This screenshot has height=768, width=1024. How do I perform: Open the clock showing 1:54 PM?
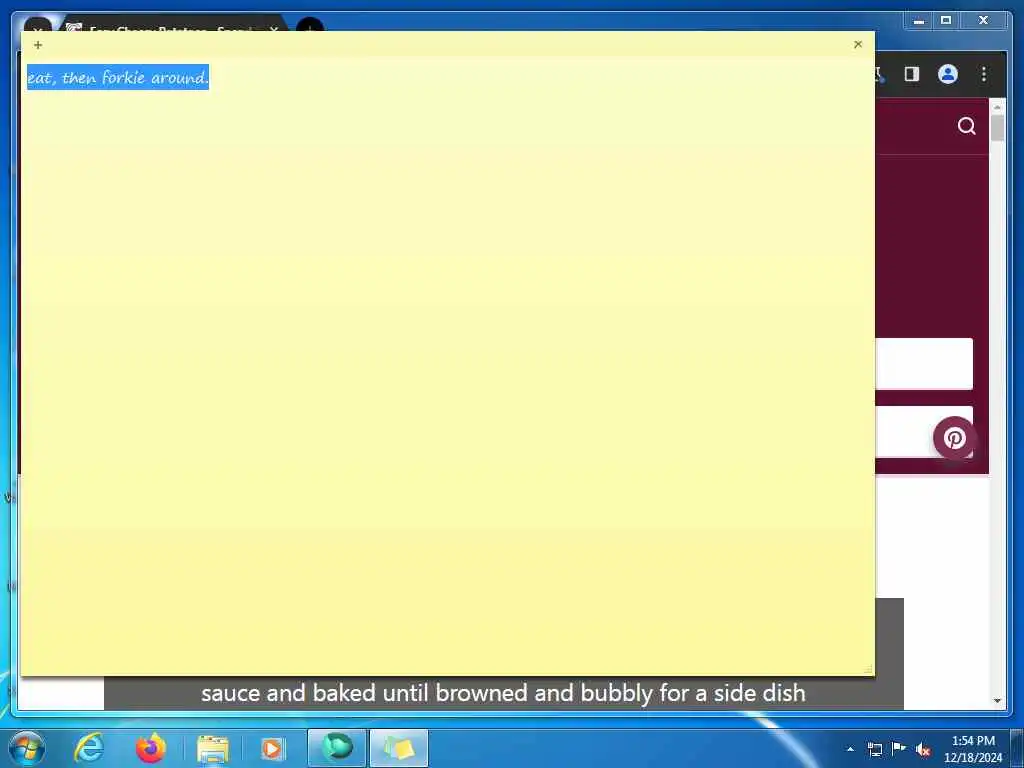973,749
